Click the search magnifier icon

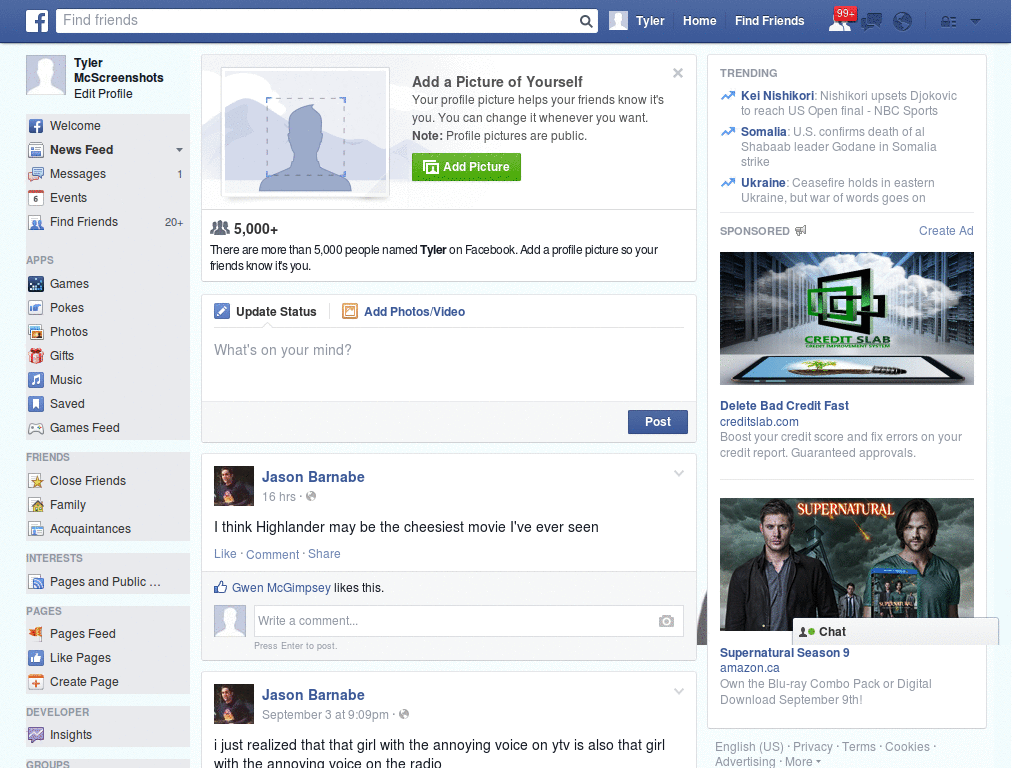(586, 21)
